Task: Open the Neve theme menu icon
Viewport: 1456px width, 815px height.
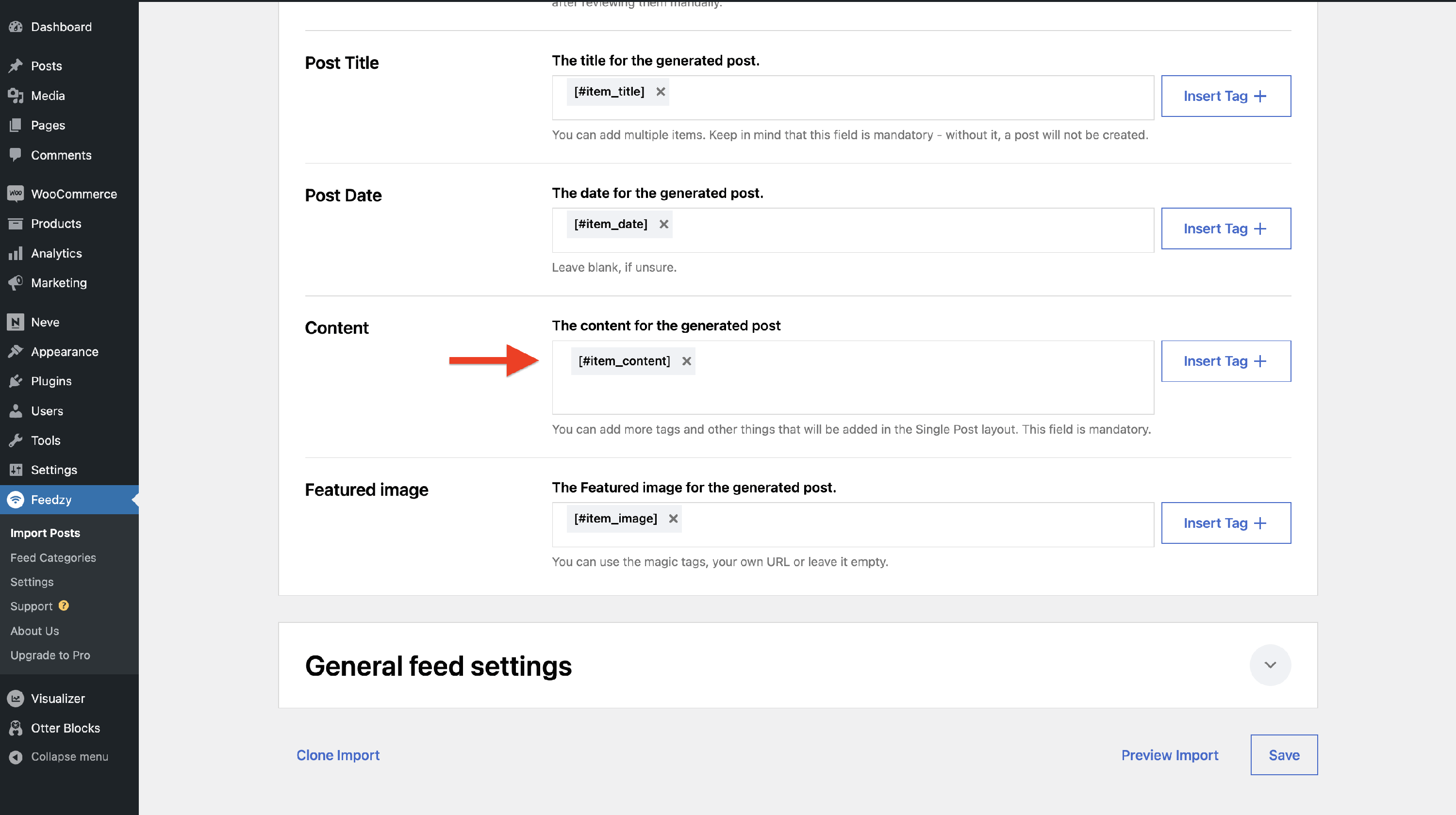Action: click(16, 322)
